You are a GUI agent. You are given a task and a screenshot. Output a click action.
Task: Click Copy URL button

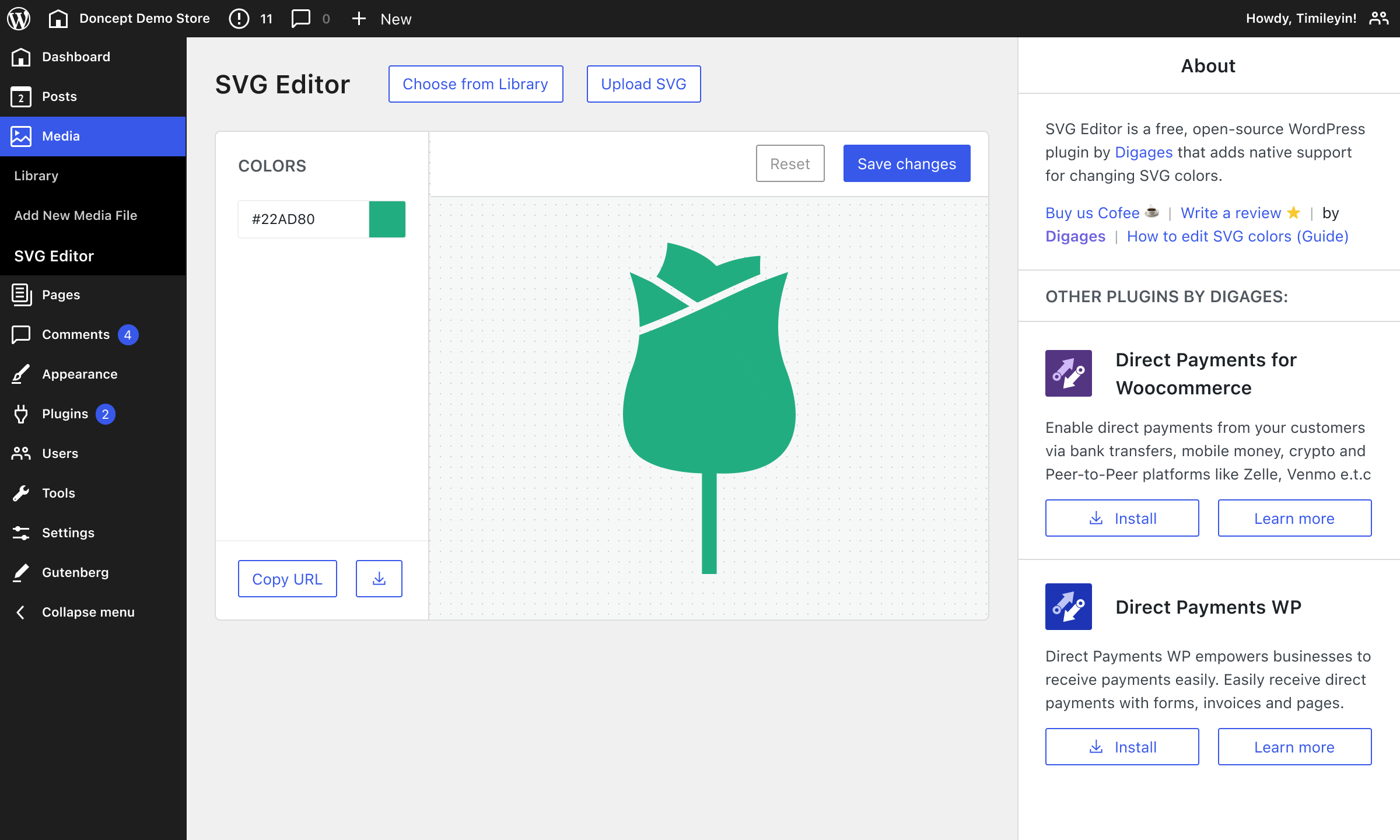pos(288,579)
